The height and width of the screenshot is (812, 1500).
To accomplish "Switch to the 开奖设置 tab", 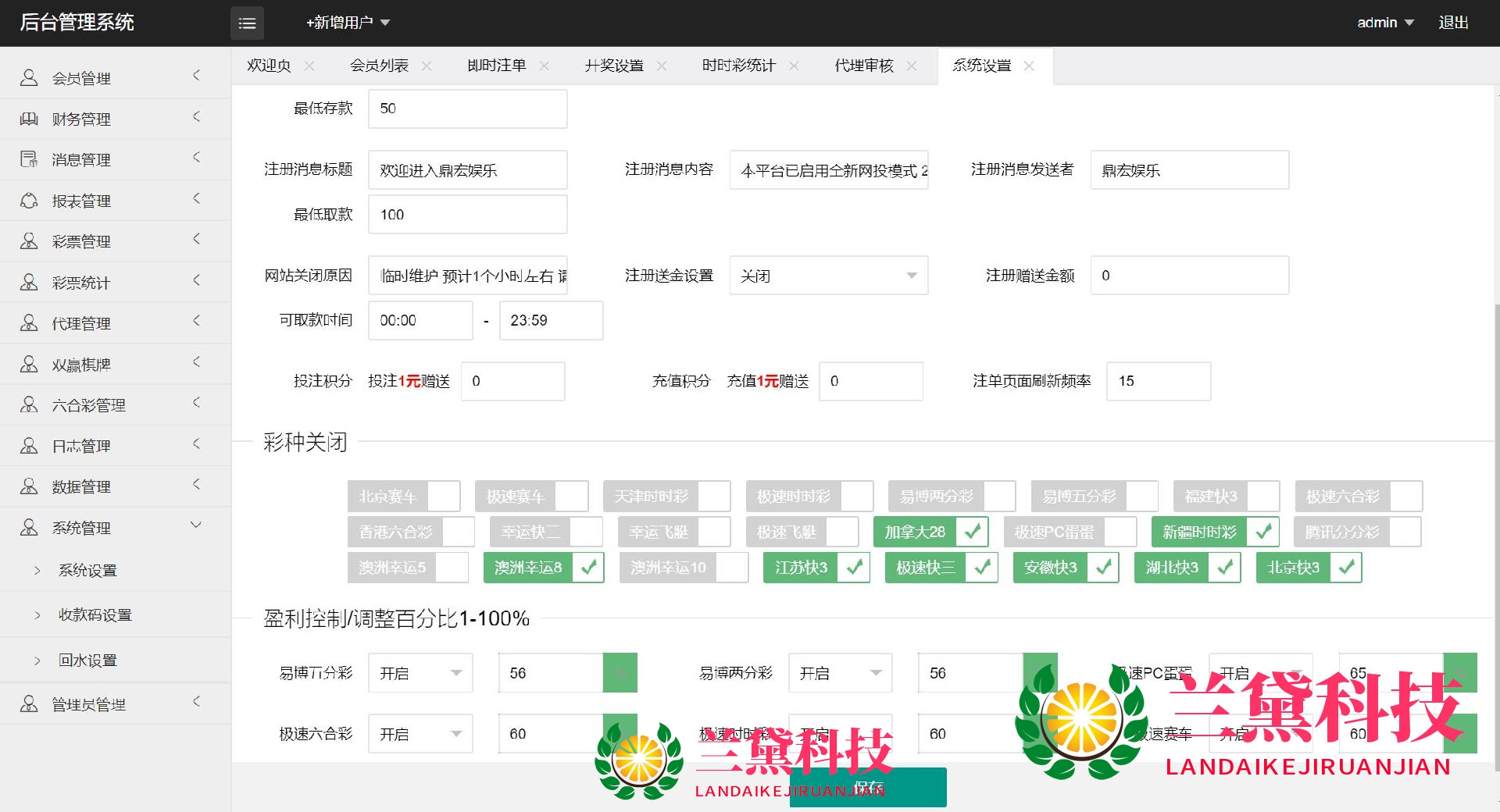I will [614, 66].
